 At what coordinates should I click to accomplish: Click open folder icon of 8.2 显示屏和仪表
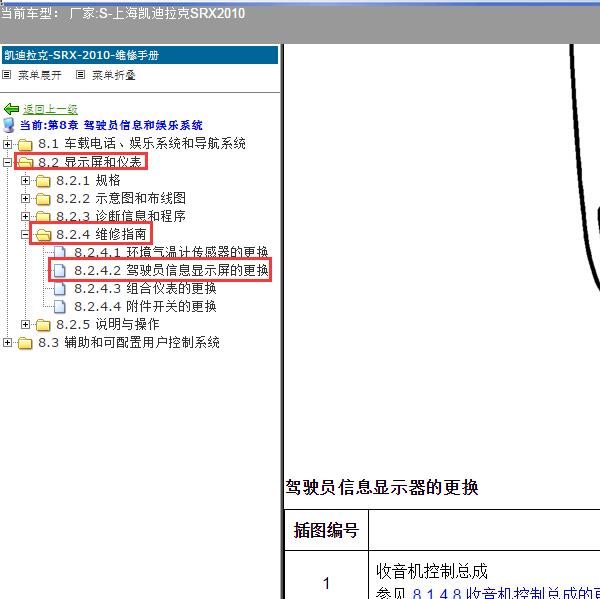(25, 162)
